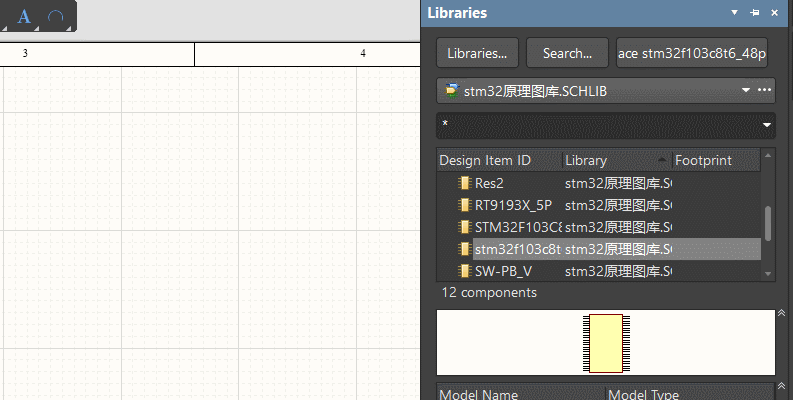Click sheet border zone 4 label
The image size is (793, 400).
tap(363, 53)
